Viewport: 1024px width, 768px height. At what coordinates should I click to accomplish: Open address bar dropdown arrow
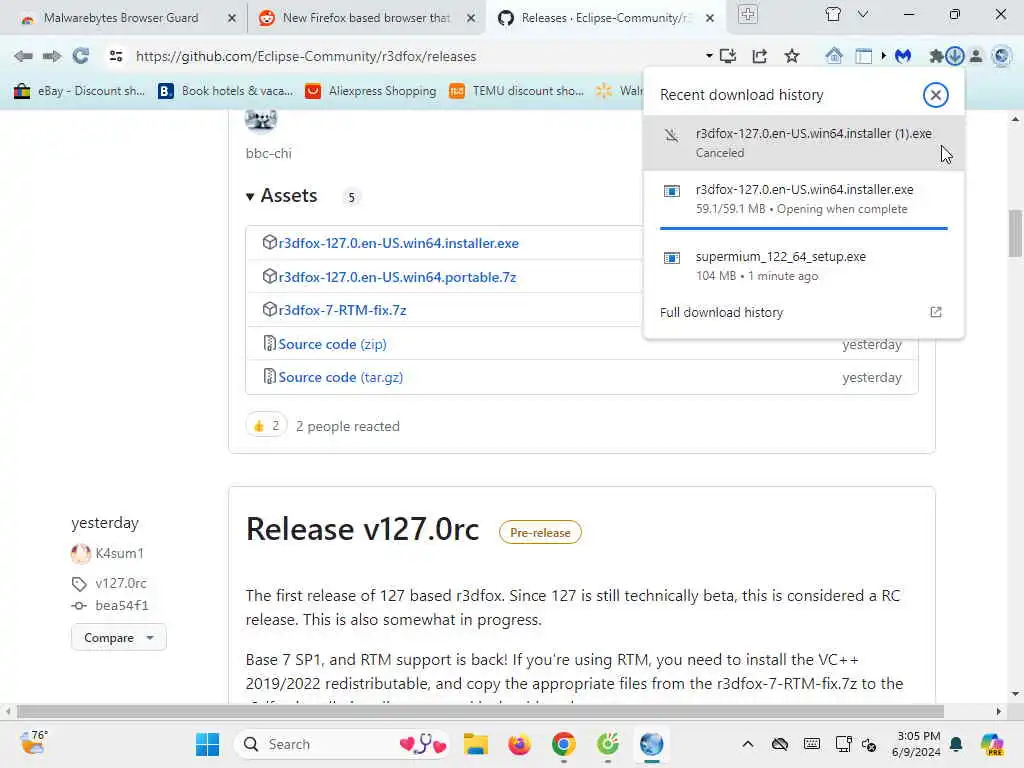pyautogui.click(x=709, y=56)
